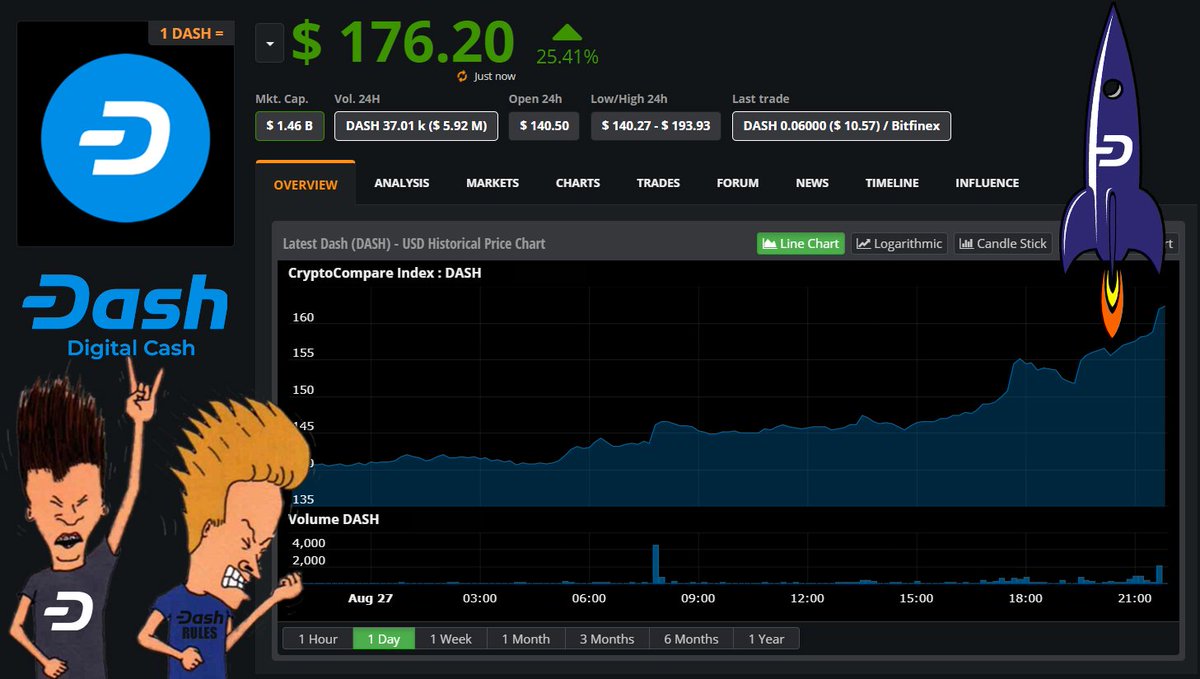Click the round blue Dash coin logo
1200x679 pixels.
point(126,139)
